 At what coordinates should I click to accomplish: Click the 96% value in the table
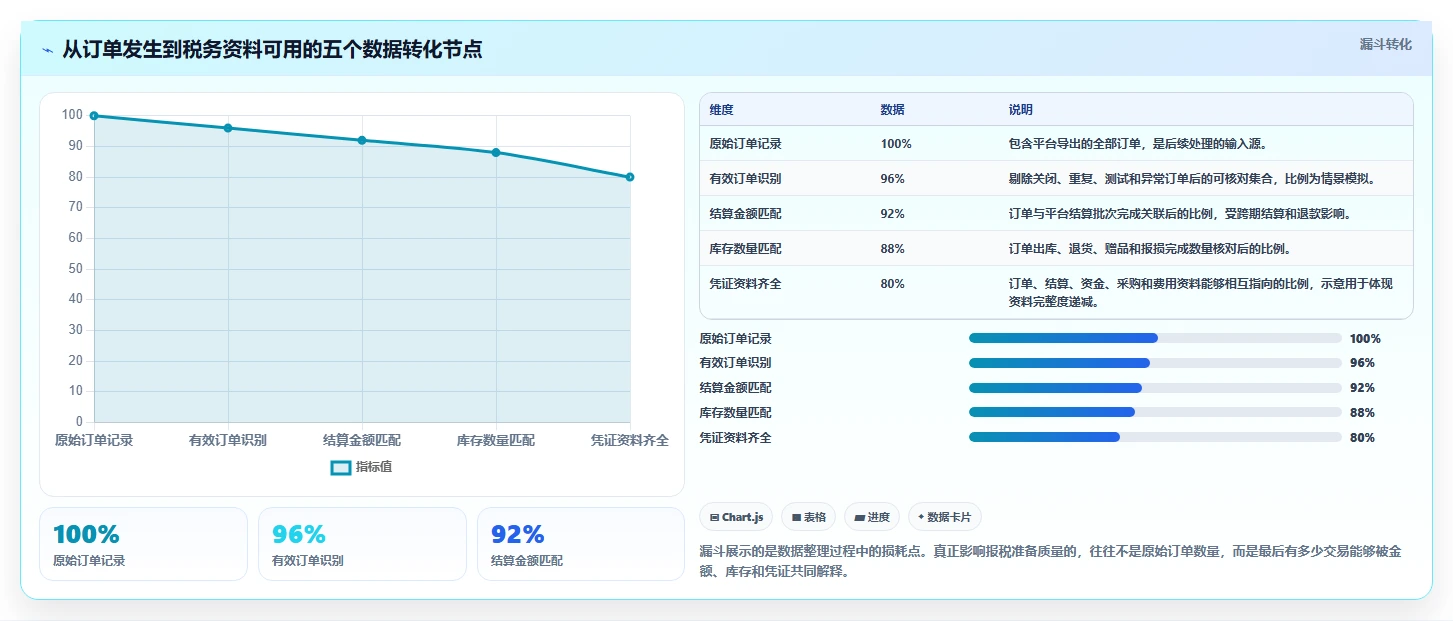coord(892,179)
